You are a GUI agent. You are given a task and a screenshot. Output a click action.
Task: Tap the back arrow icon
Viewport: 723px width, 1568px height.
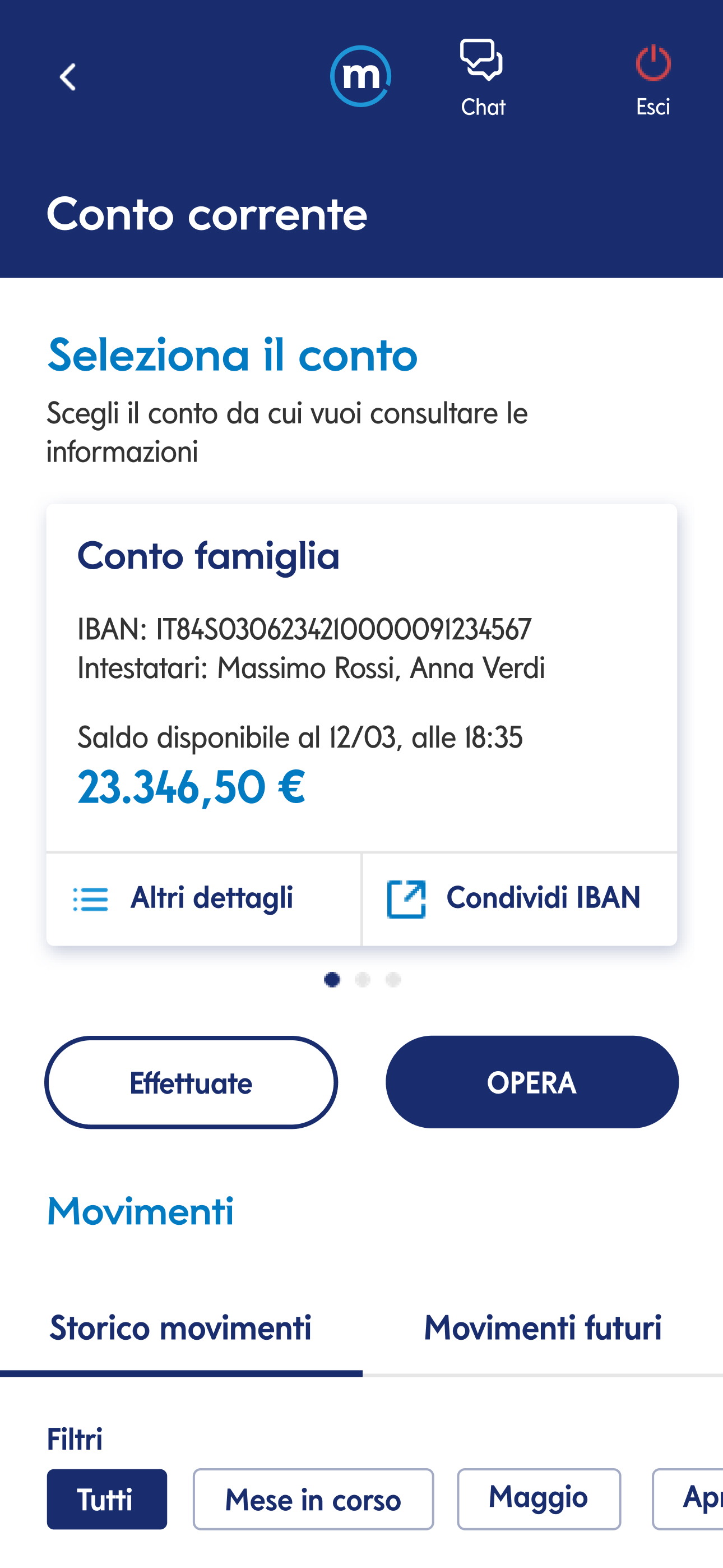[68, 77]
